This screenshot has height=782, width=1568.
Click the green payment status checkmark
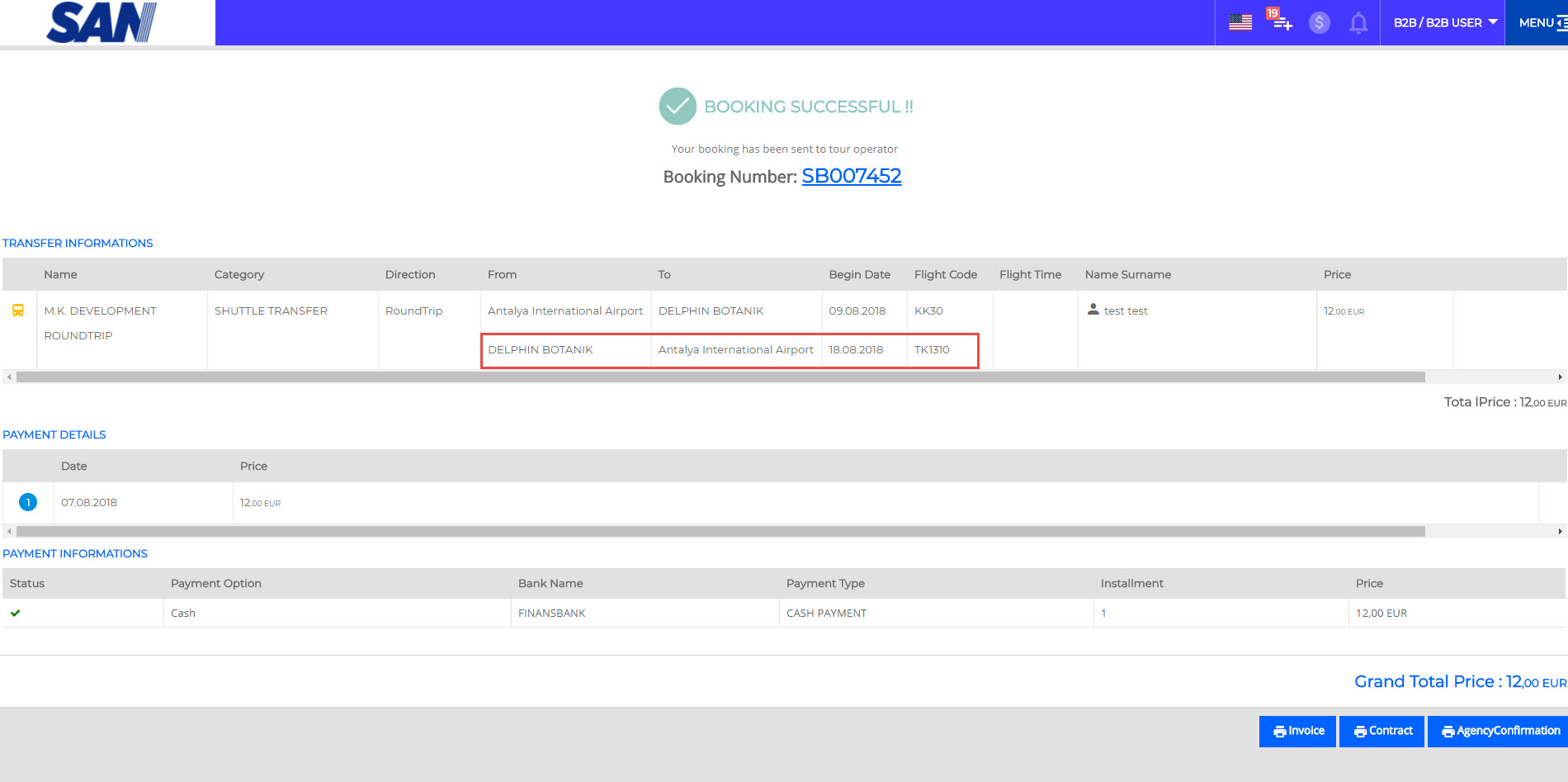point(16,613)
